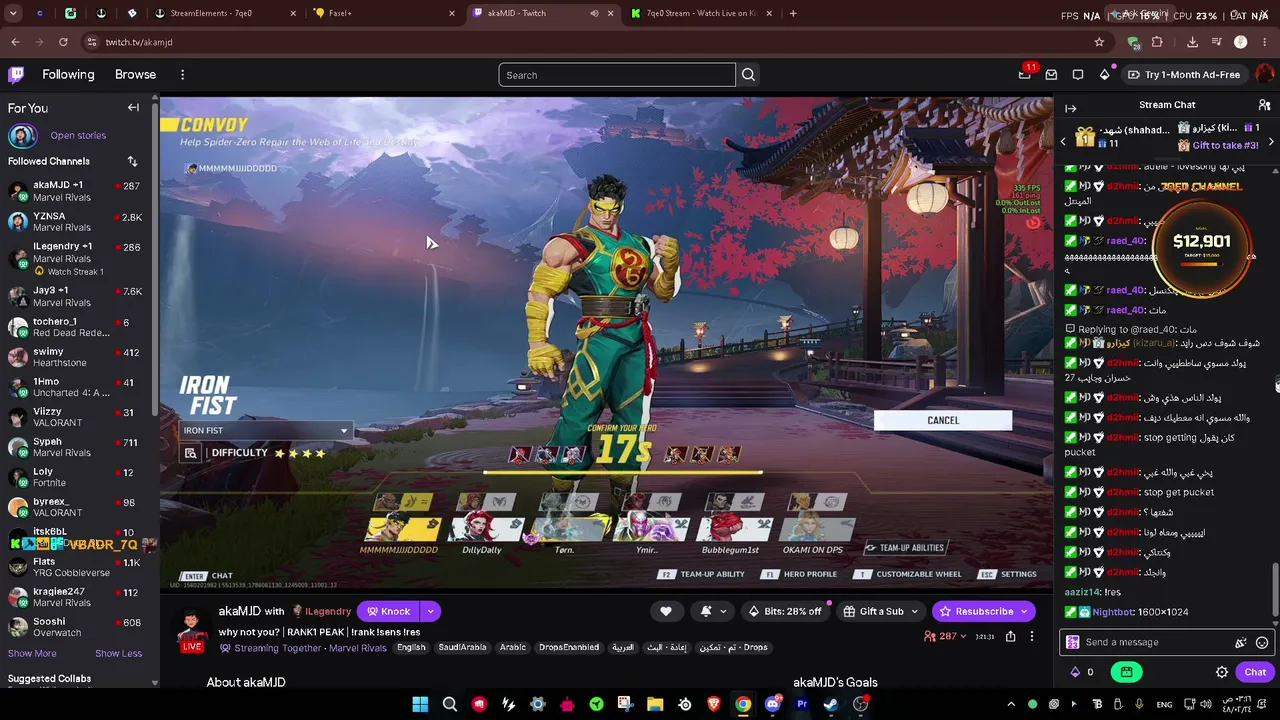Click the celebration party popper icon in chat
The height and width of the screenshot is (720, 1280).
point(1241,643)
